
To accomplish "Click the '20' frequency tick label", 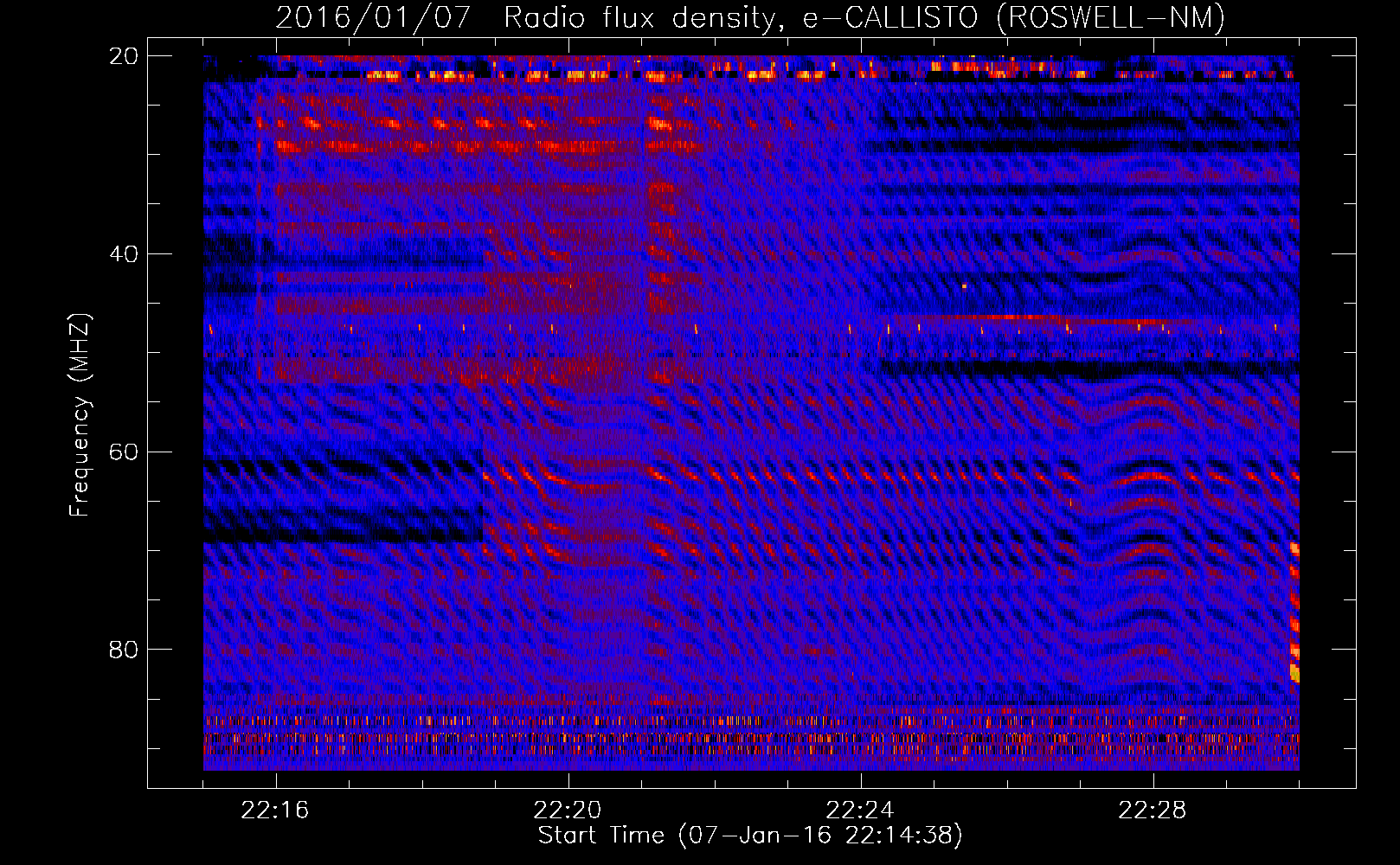I will 124,56.
